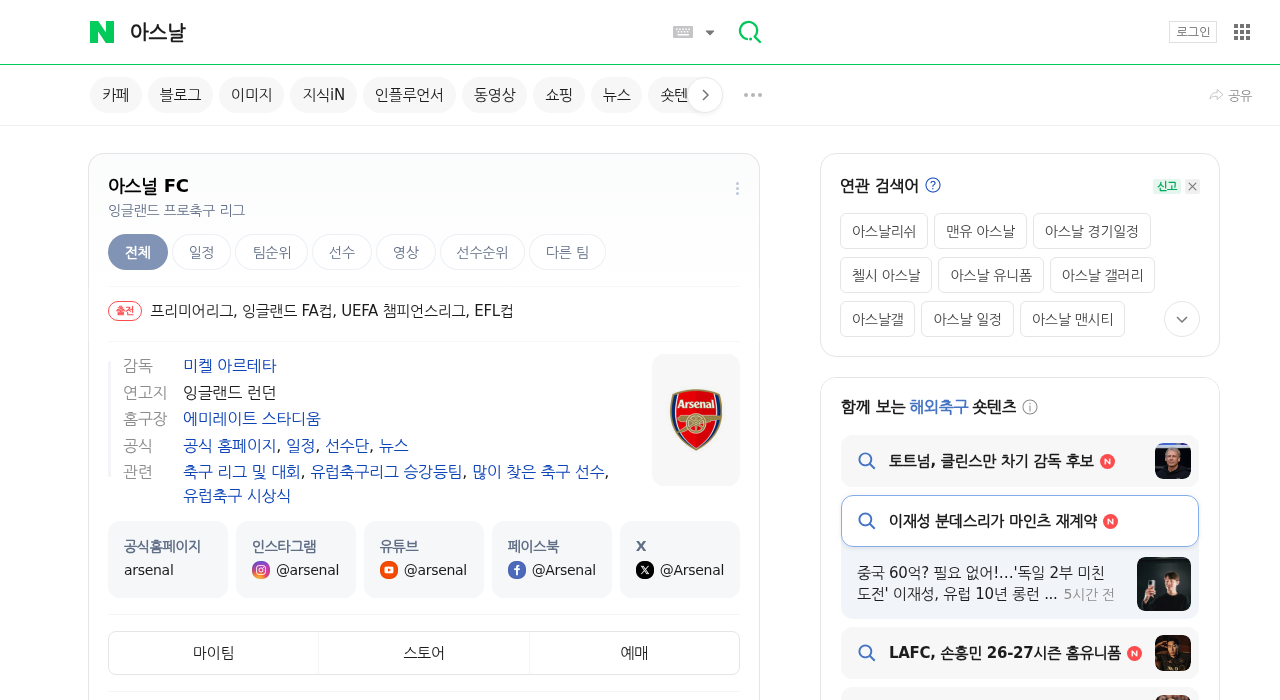Viewport: 1280px width, 700px height.
Task: Click the 마이팀 button
Action: pos(213,652)
